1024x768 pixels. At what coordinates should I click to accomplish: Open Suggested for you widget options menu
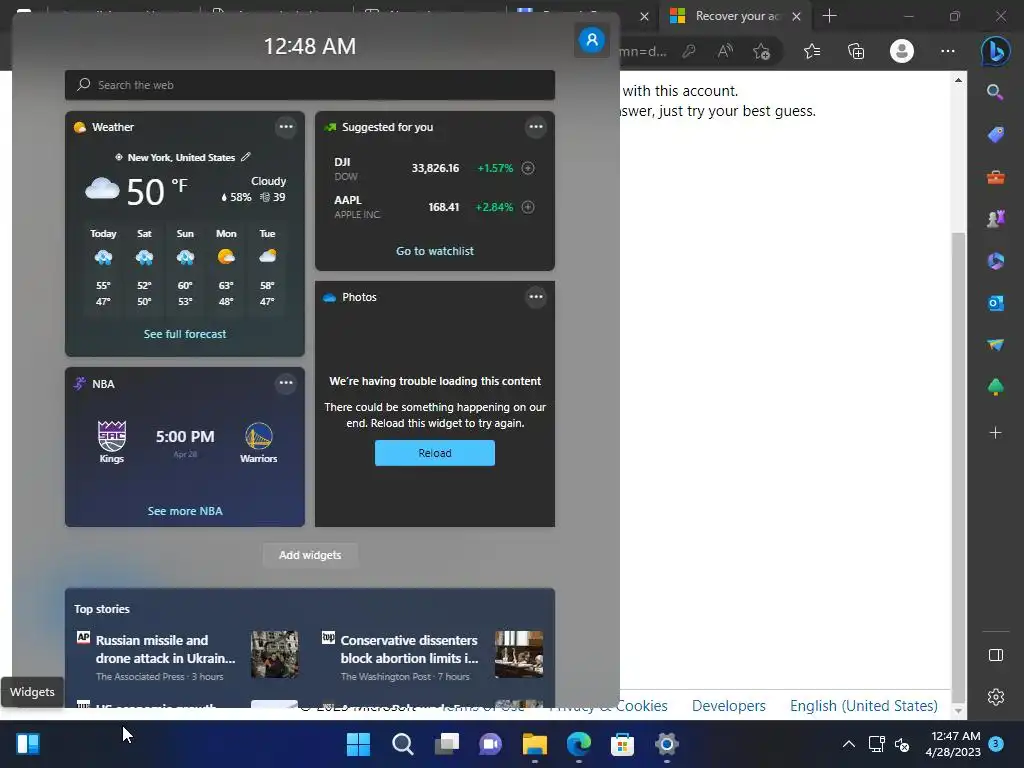536,127
